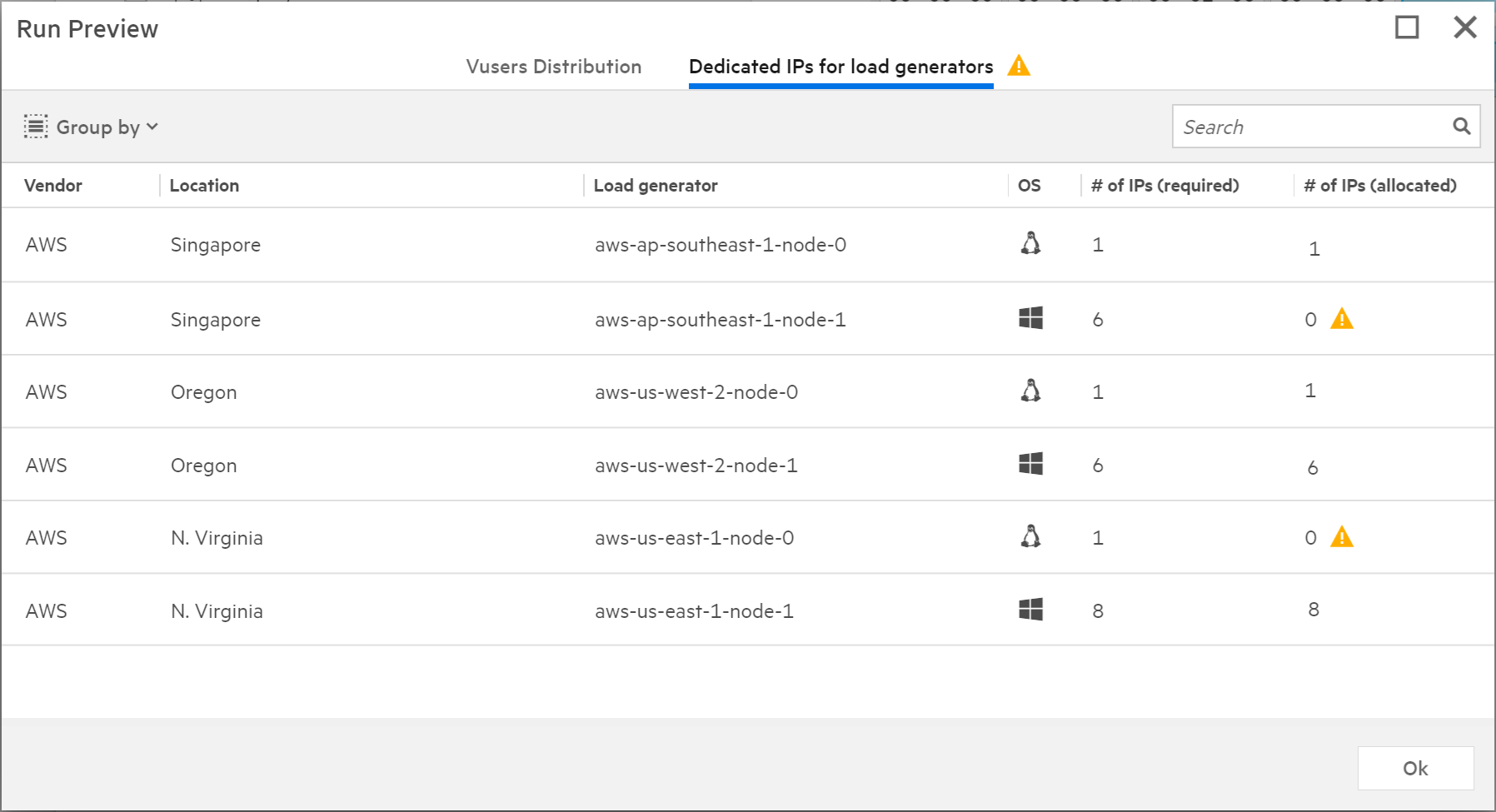The height and width of the screenshot is (812, 1496).
Task: Switch to the Vusers Distribution tab
Action: [x=553, y=67]
